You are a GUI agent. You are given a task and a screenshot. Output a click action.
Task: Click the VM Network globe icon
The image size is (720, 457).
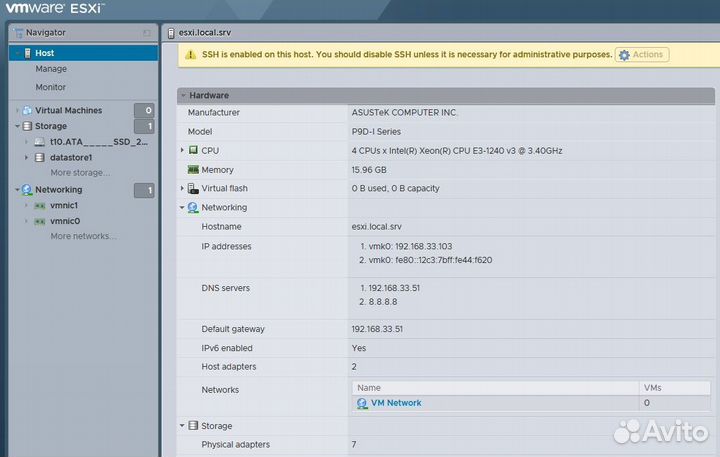(362, 403)
